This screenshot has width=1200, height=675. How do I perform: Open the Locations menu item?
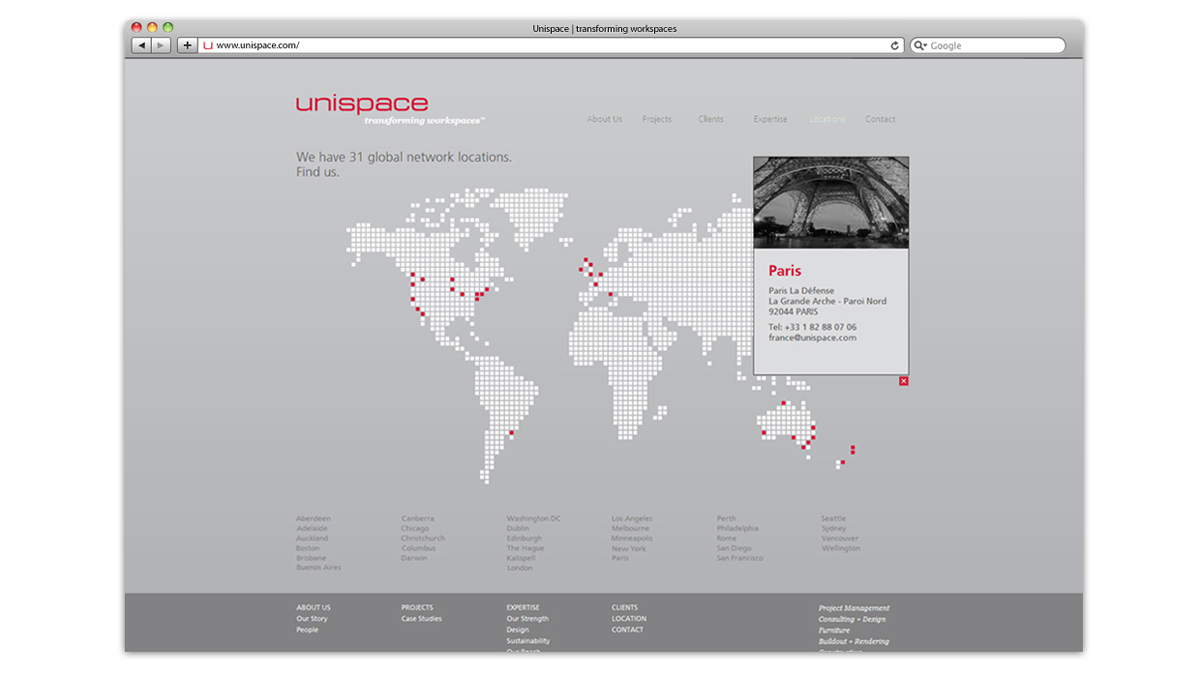(x=827, y=119)
